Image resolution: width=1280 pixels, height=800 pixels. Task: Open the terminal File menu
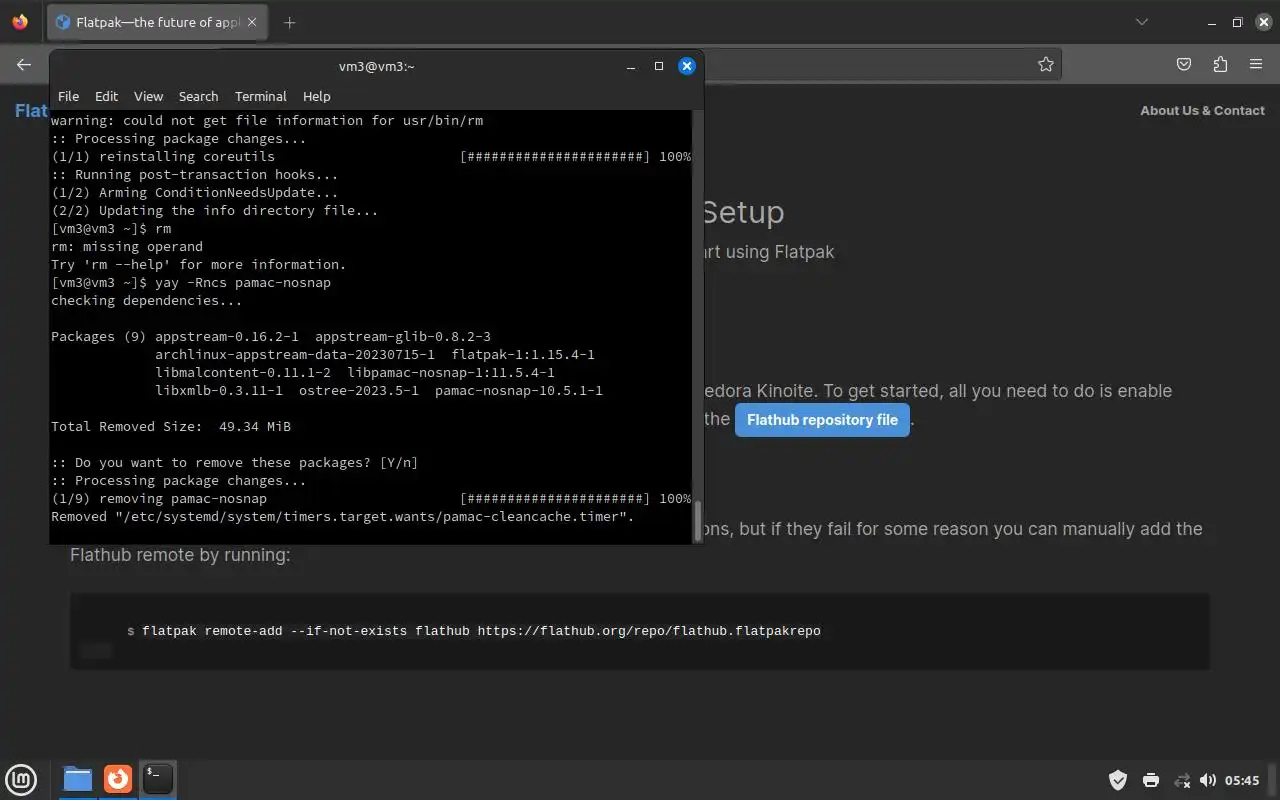[68, 96]
